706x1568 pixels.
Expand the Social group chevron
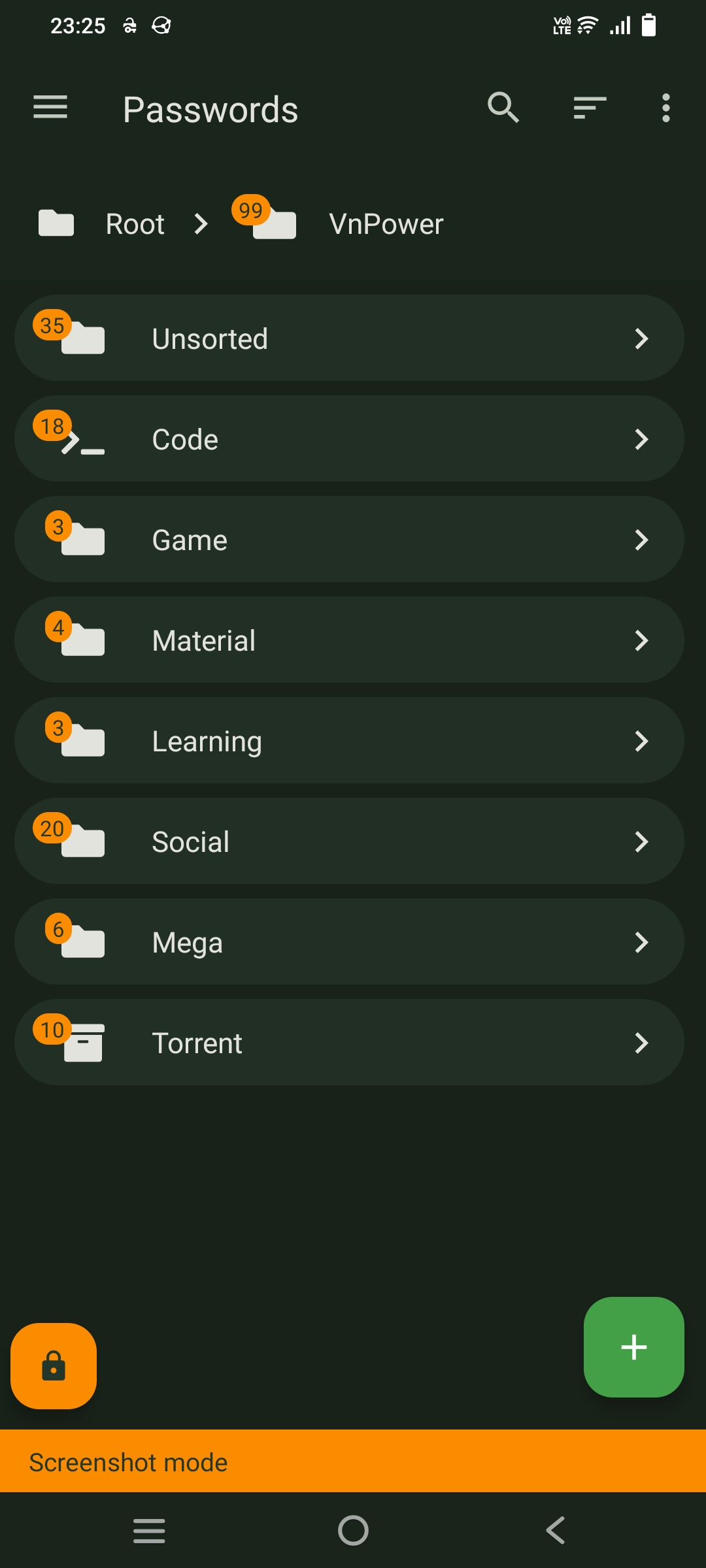point(641,841)
